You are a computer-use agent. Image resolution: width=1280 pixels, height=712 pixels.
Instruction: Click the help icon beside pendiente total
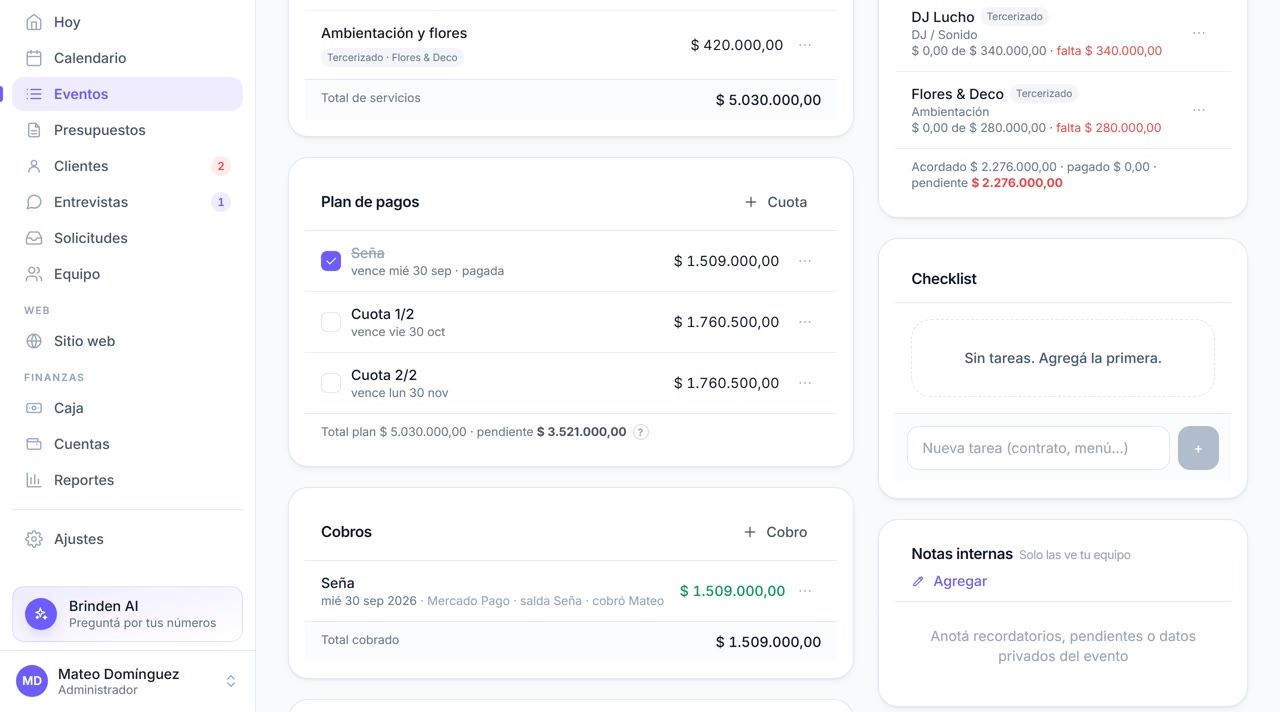[x=641, y=432]
